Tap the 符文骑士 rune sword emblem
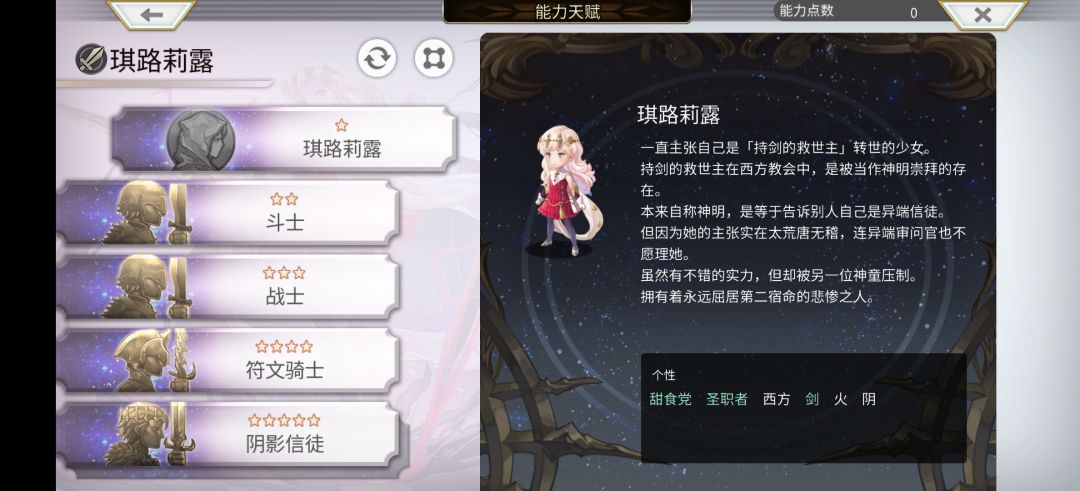The image size is (1080, 491). [x=155, y=359]
